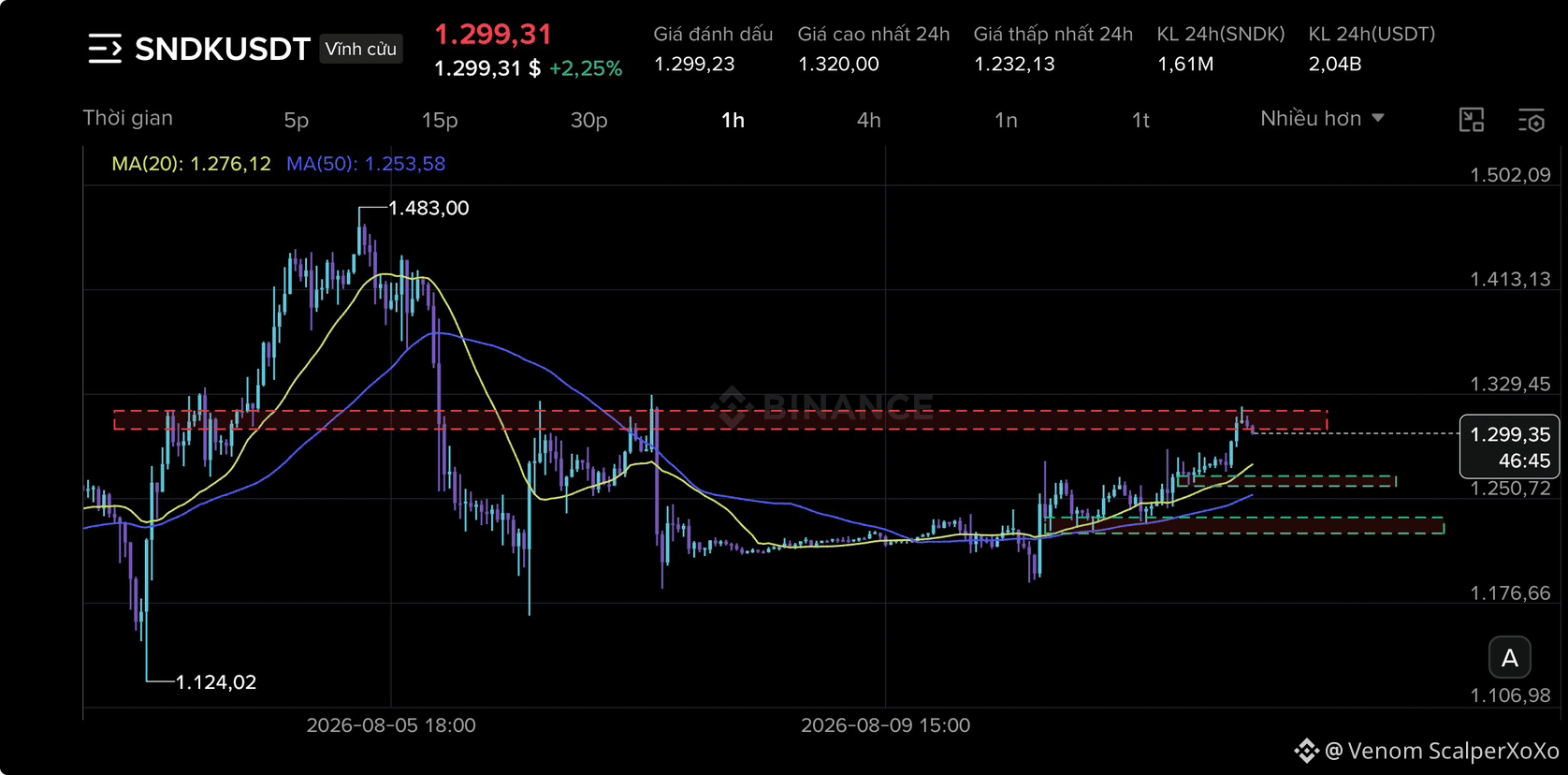Click the 1.413,13 price axis label
This screenshot has width=1568, height=775.
pos(1510,279)
